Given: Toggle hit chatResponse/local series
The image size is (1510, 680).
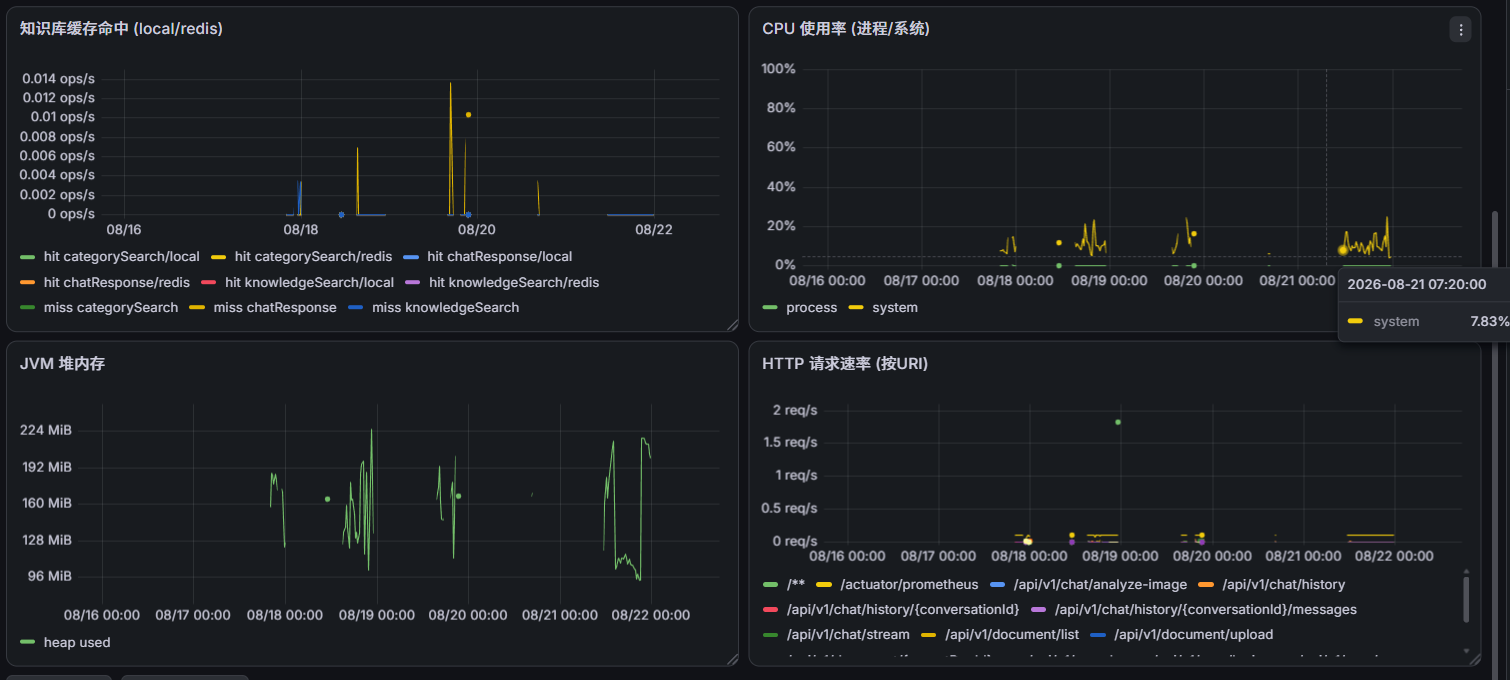Looking at the screenshot, I should click(x=500, y=257).
